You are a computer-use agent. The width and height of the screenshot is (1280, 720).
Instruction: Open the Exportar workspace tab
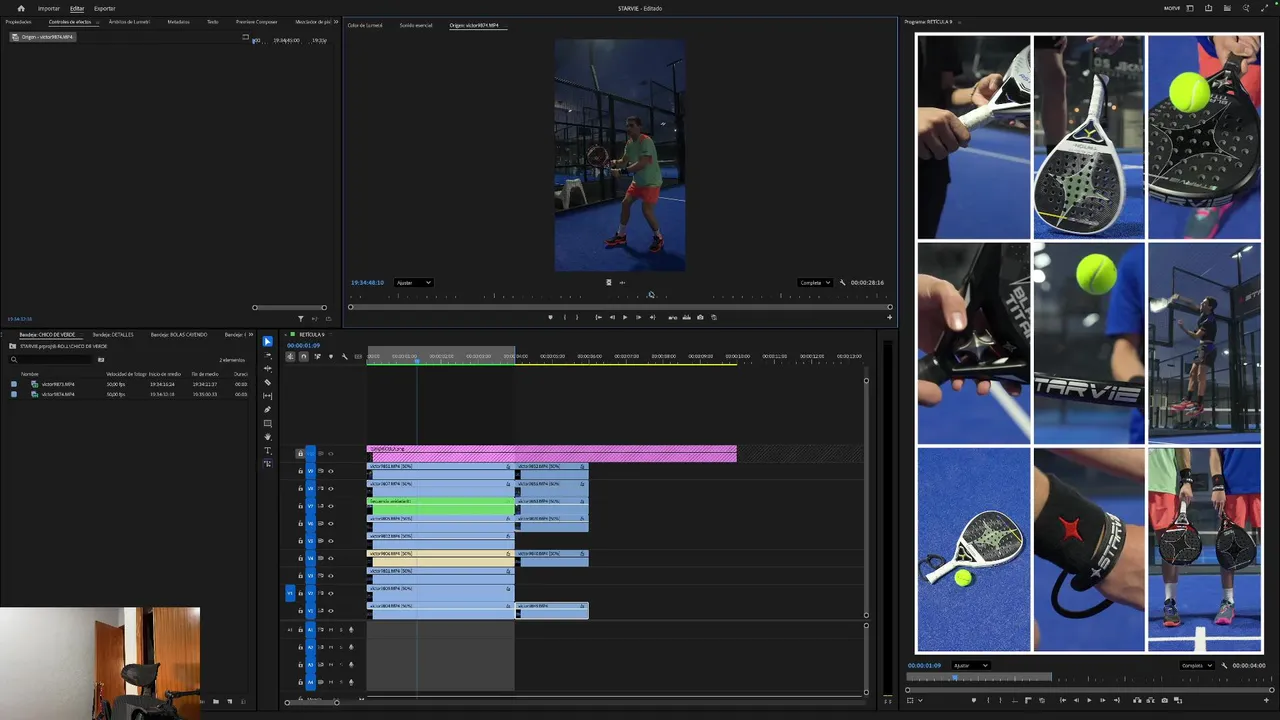105,8
